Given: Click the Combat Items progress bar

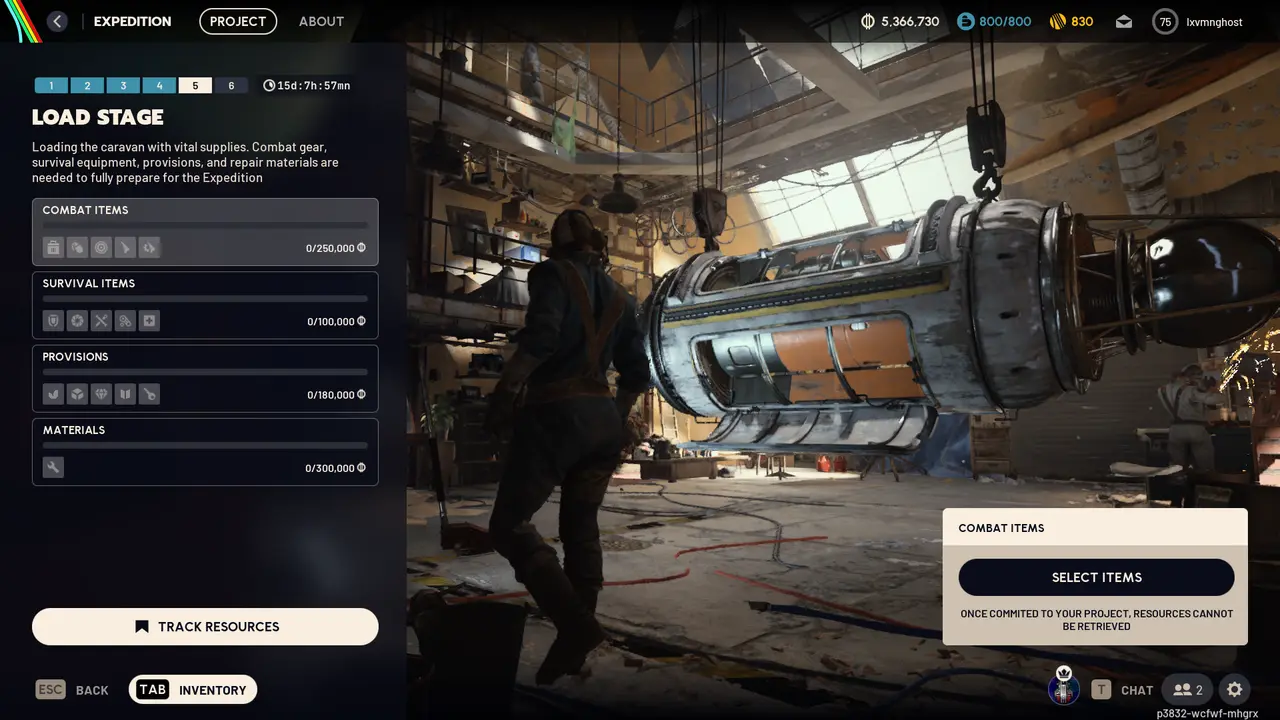Looking at the screenshot, I should pos(205,225).
